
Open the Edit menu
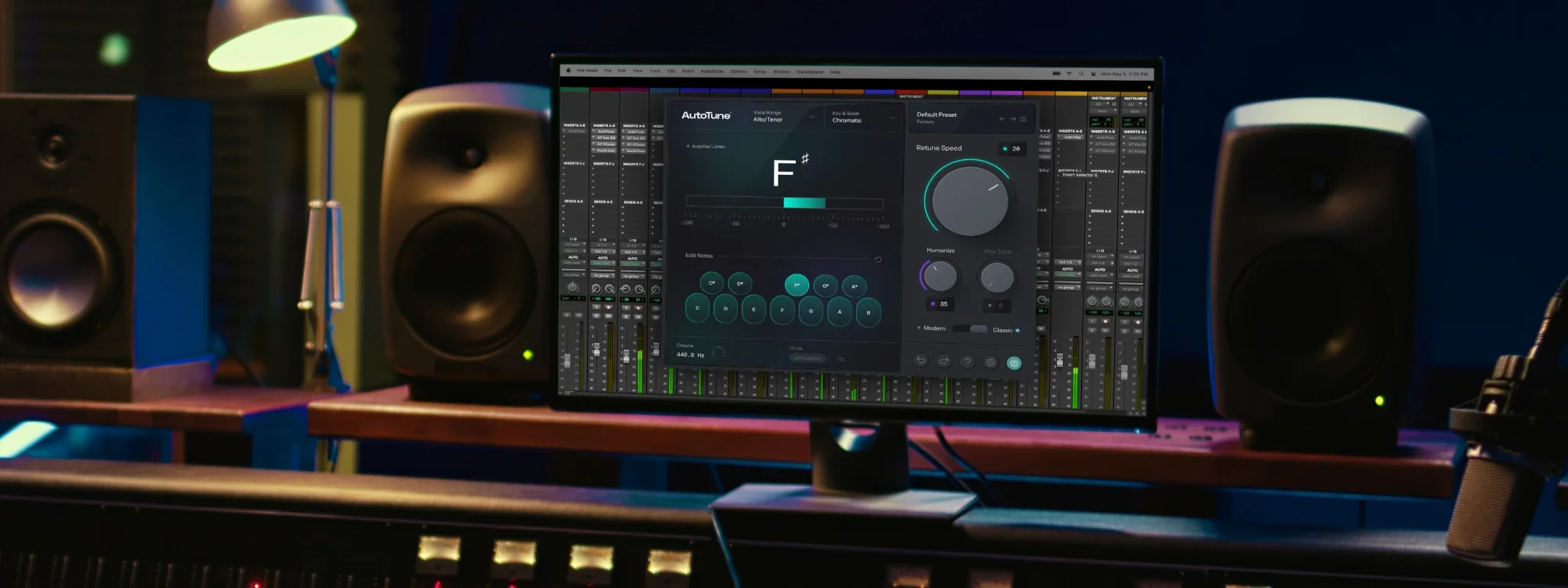coord(622,71)
